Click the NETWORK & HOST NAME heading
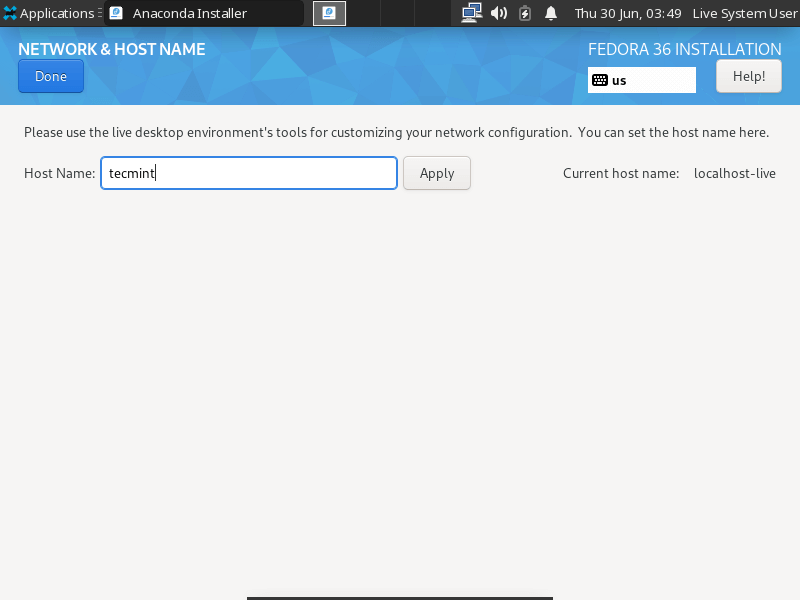 coord(112,49)
